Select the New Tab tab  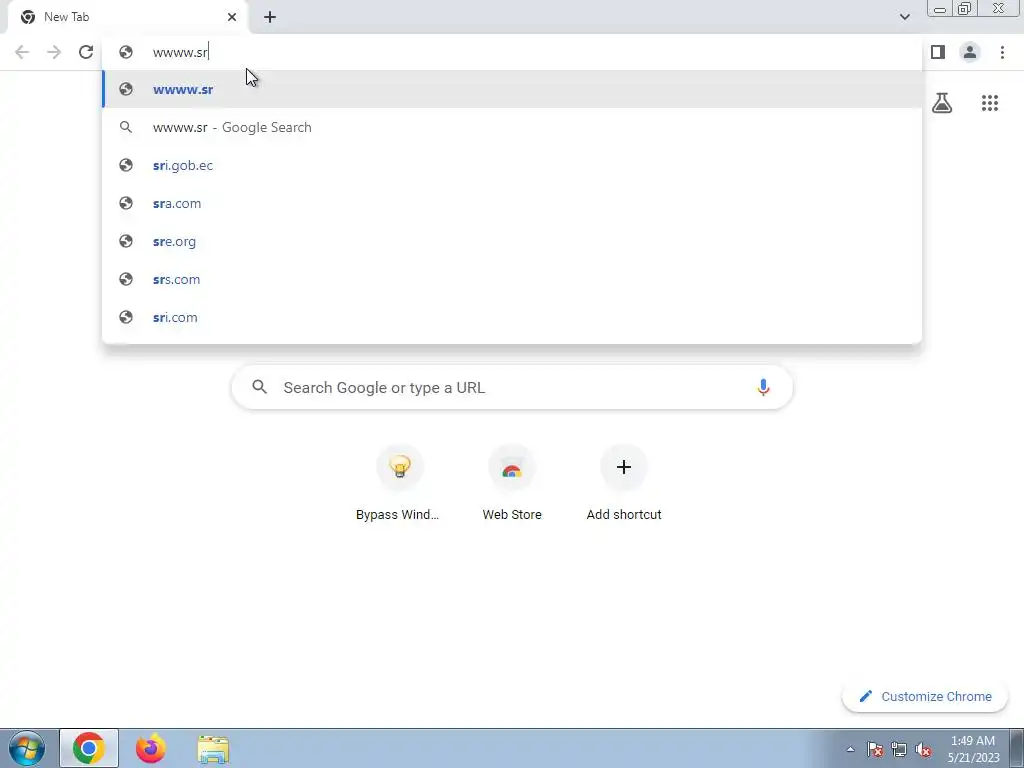[128, 17]
